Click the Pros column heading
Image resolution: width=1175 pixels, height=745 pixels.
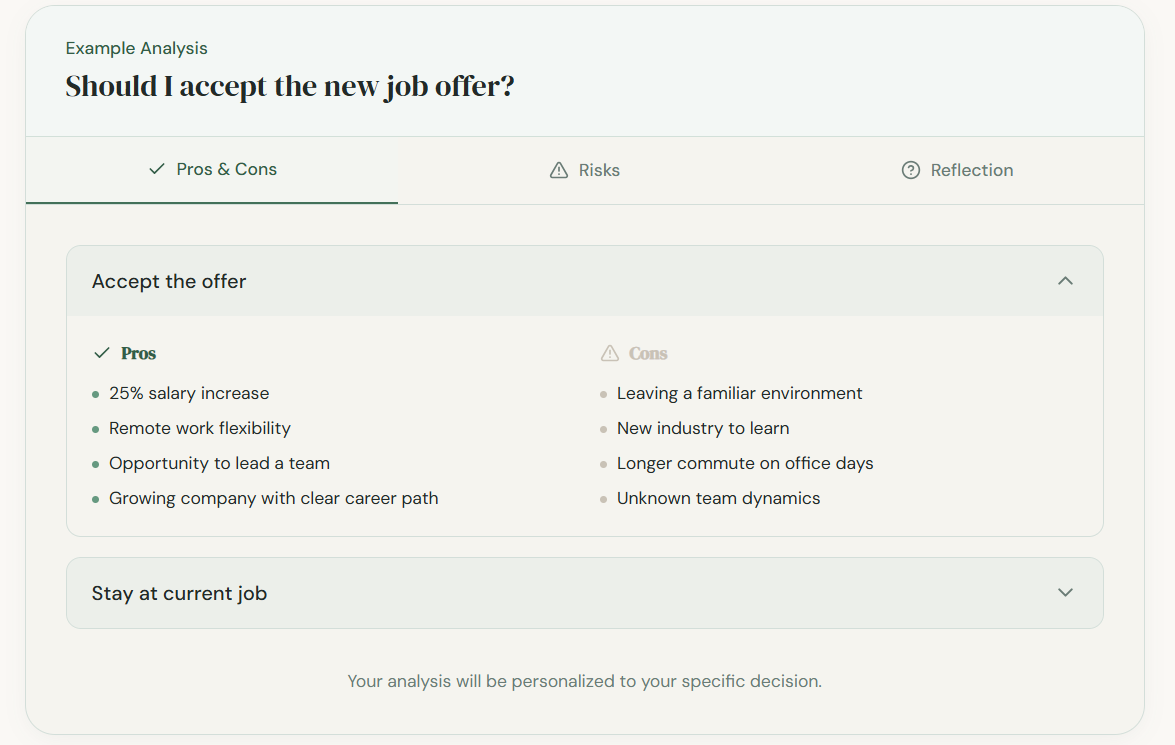tap(138, 352)
